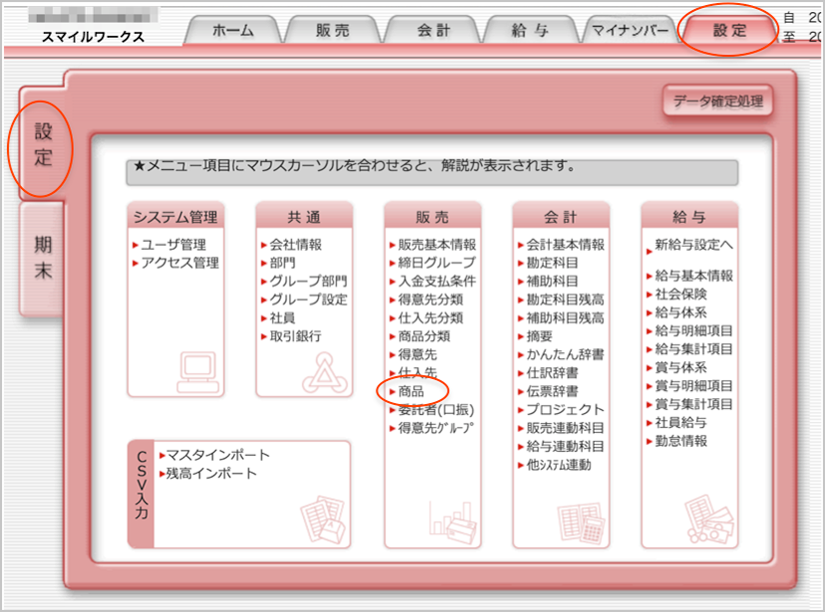The height and width of the screenshot is (612, 825).
Task: Open the マイナンバー tab
Action: point(630,30)
